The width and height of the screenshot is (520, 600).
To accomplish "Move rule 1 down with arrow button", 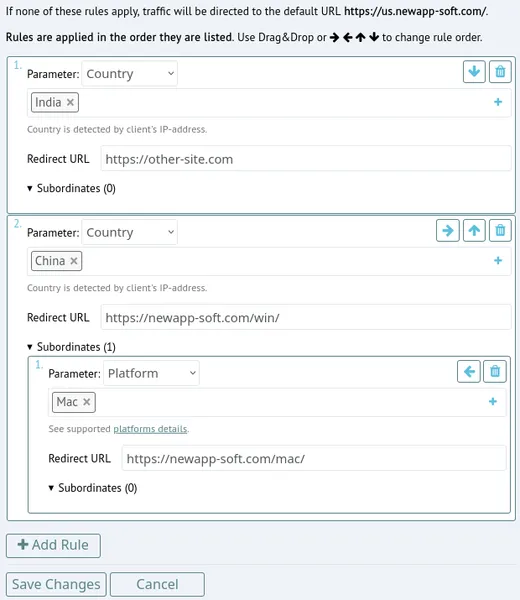I will tap(474, 72).
